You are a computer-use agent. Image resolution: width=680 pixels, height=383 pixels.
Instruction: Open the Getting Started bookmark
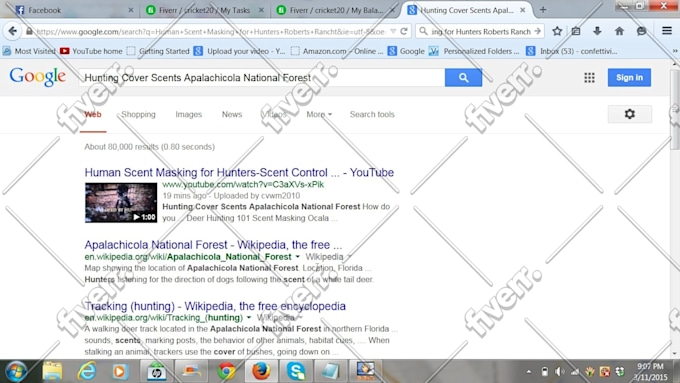[x=159, y=51]
